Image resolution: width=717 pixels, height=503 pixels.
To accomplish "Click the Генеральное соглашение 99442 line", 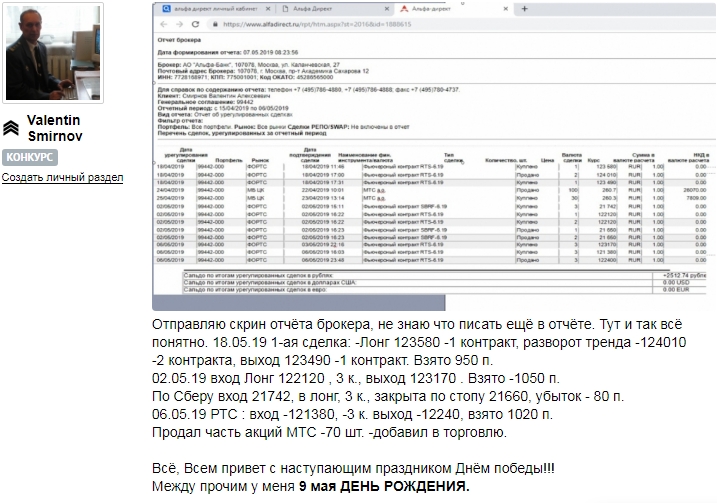I will click(x=205, y=102).
